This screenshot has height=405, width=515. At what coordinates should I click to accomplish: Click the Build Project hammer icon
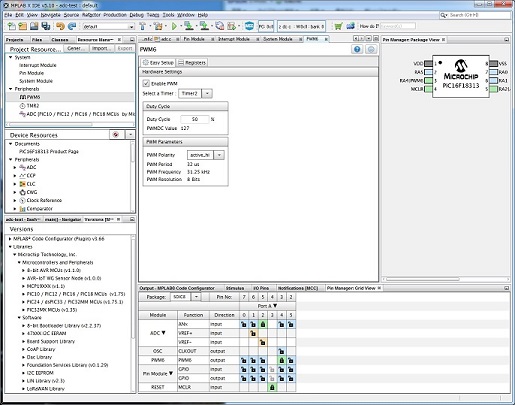(143, 26)
